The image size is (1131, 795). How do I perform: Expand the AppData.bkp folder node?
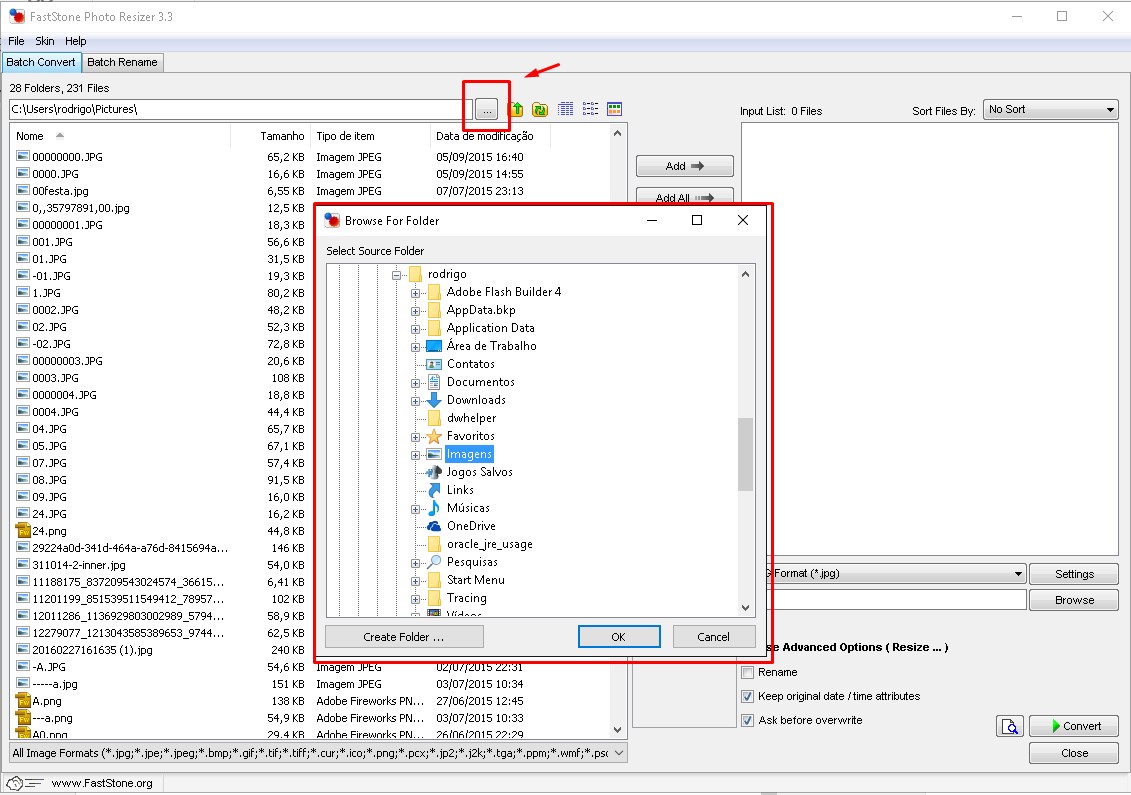[415, 310]
